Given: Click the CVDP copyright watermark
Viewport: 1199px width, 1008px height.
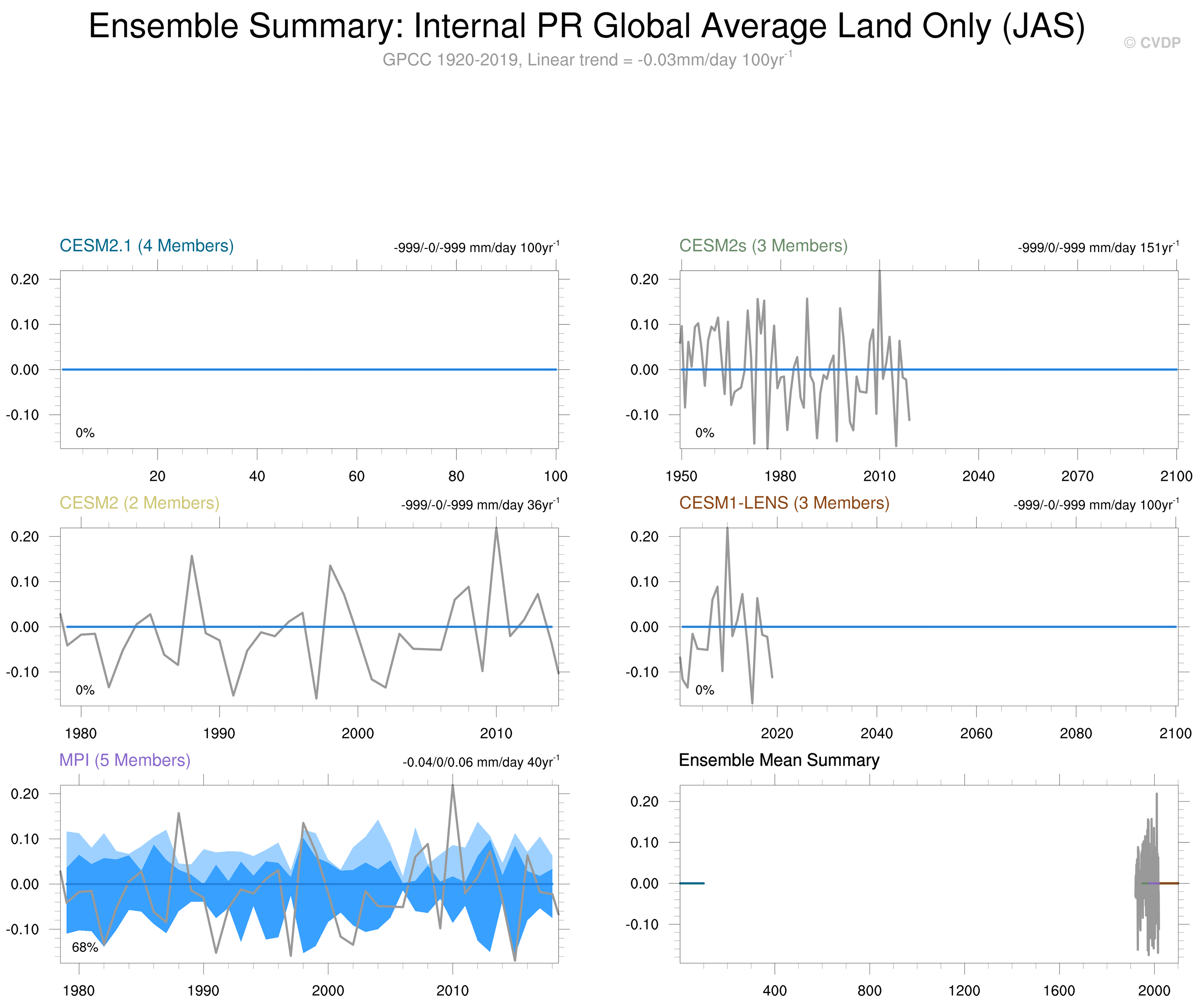Looking at the screenshot, I should point(1152,43).
